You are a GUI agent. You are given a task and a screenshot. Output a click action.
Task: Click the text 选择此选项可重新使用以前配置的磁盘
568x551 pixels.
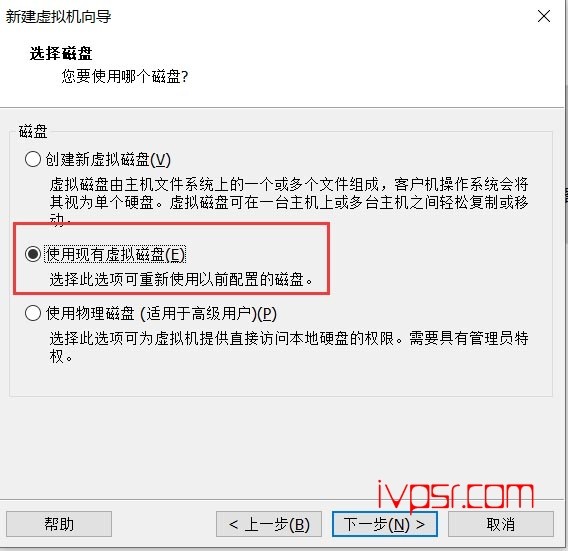(181, 279)
